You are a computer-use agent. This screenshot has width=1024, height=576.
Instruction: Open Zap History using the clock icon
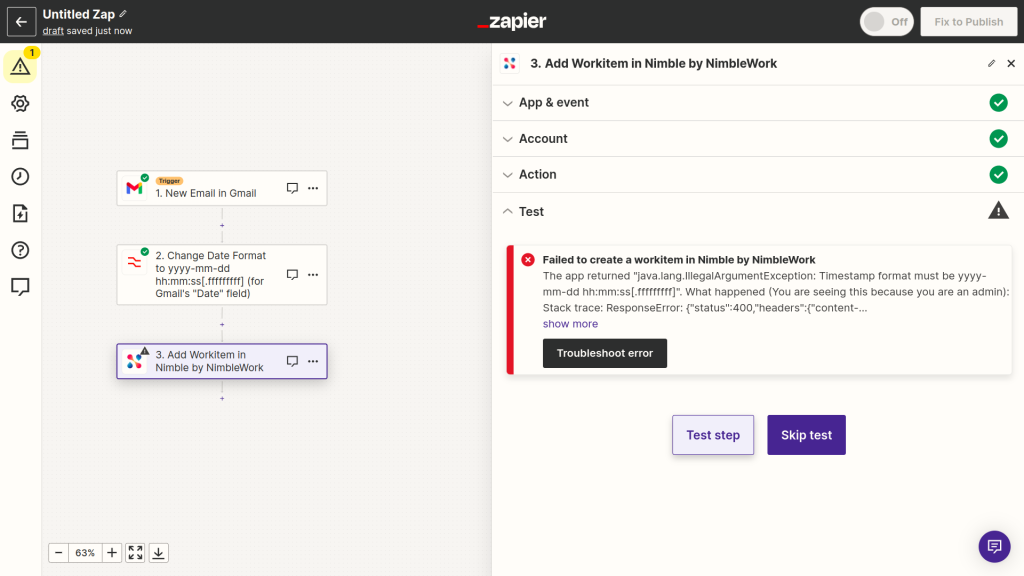(x=20, y=176)
